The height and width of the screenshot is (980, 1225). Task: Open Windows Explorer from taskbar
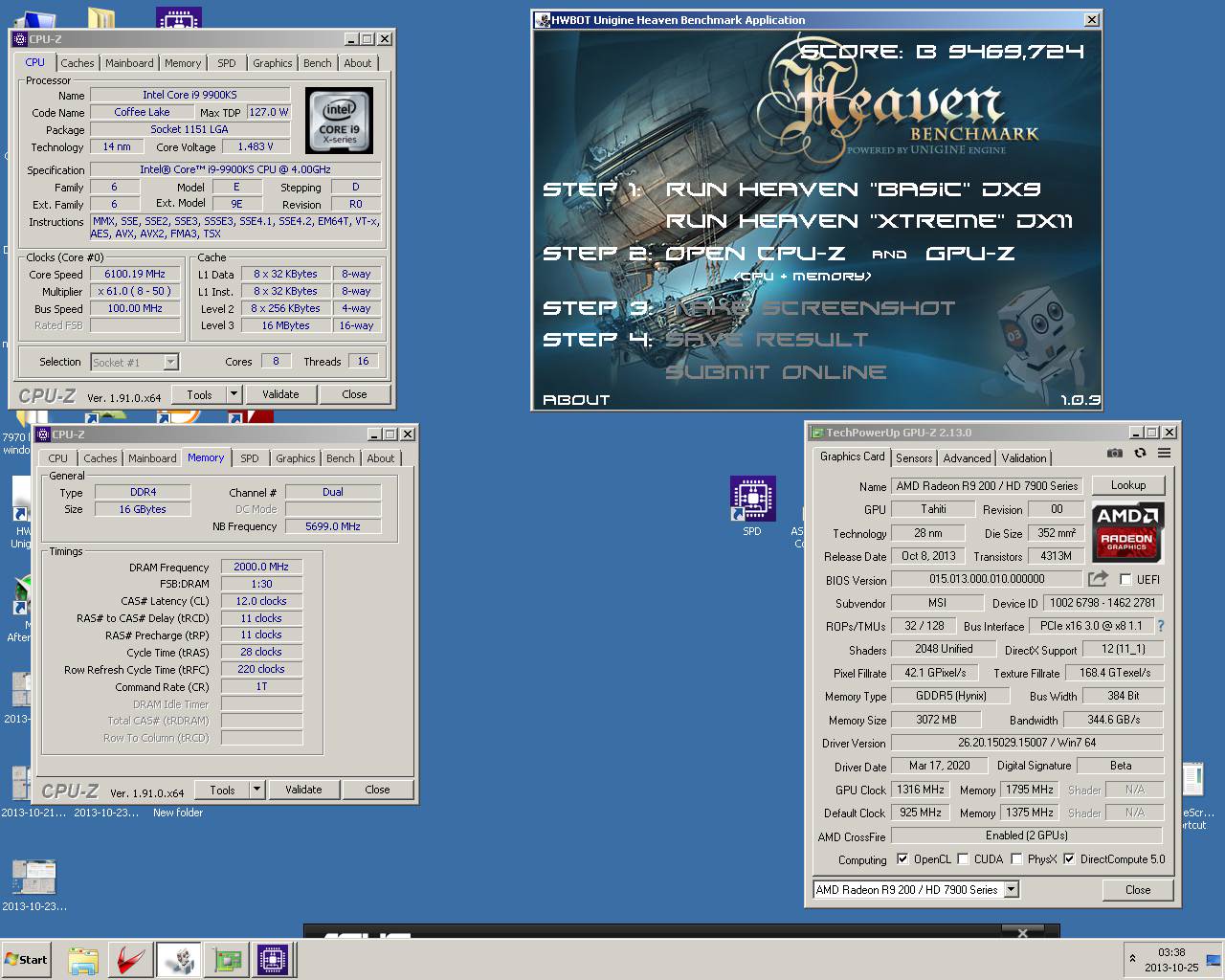click(x=83, y=960)
